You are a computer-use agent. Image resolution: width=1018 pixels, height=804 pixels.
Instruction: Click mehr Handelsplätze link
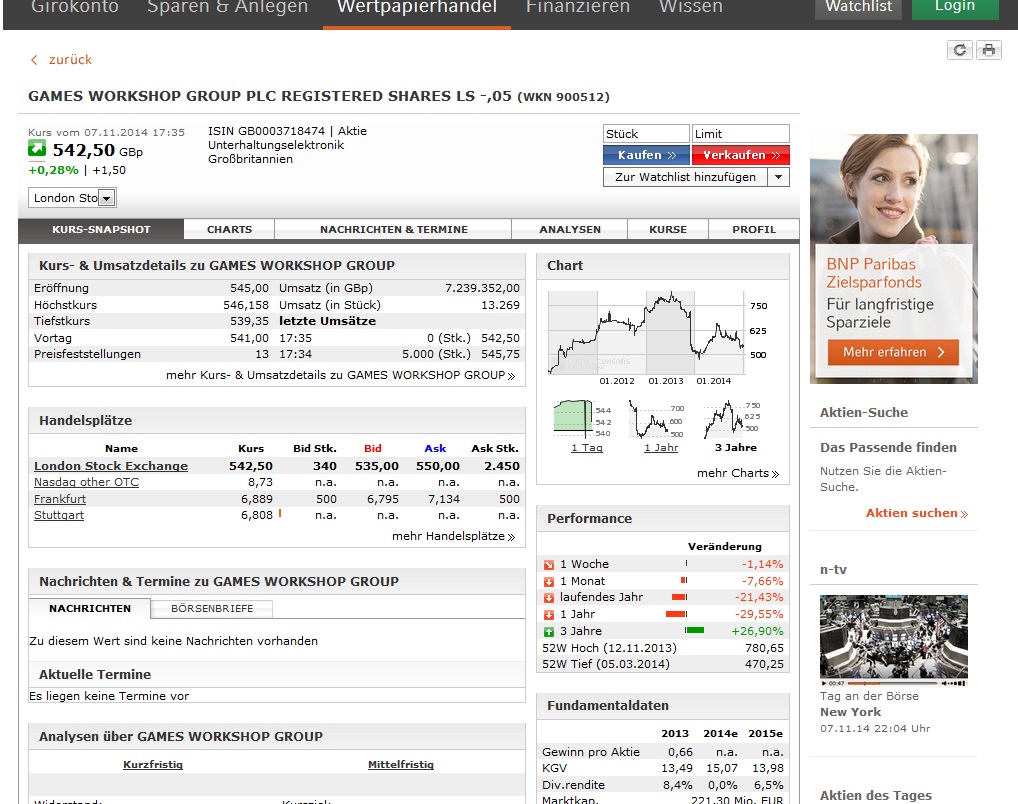point(453,536)
